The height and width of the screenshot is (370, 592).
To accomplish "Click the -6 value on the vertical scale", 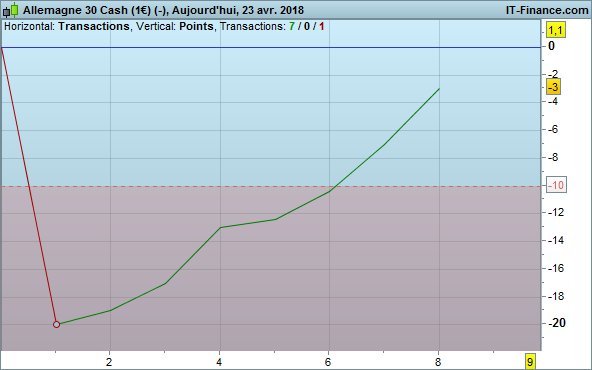I will coord(553,129).
